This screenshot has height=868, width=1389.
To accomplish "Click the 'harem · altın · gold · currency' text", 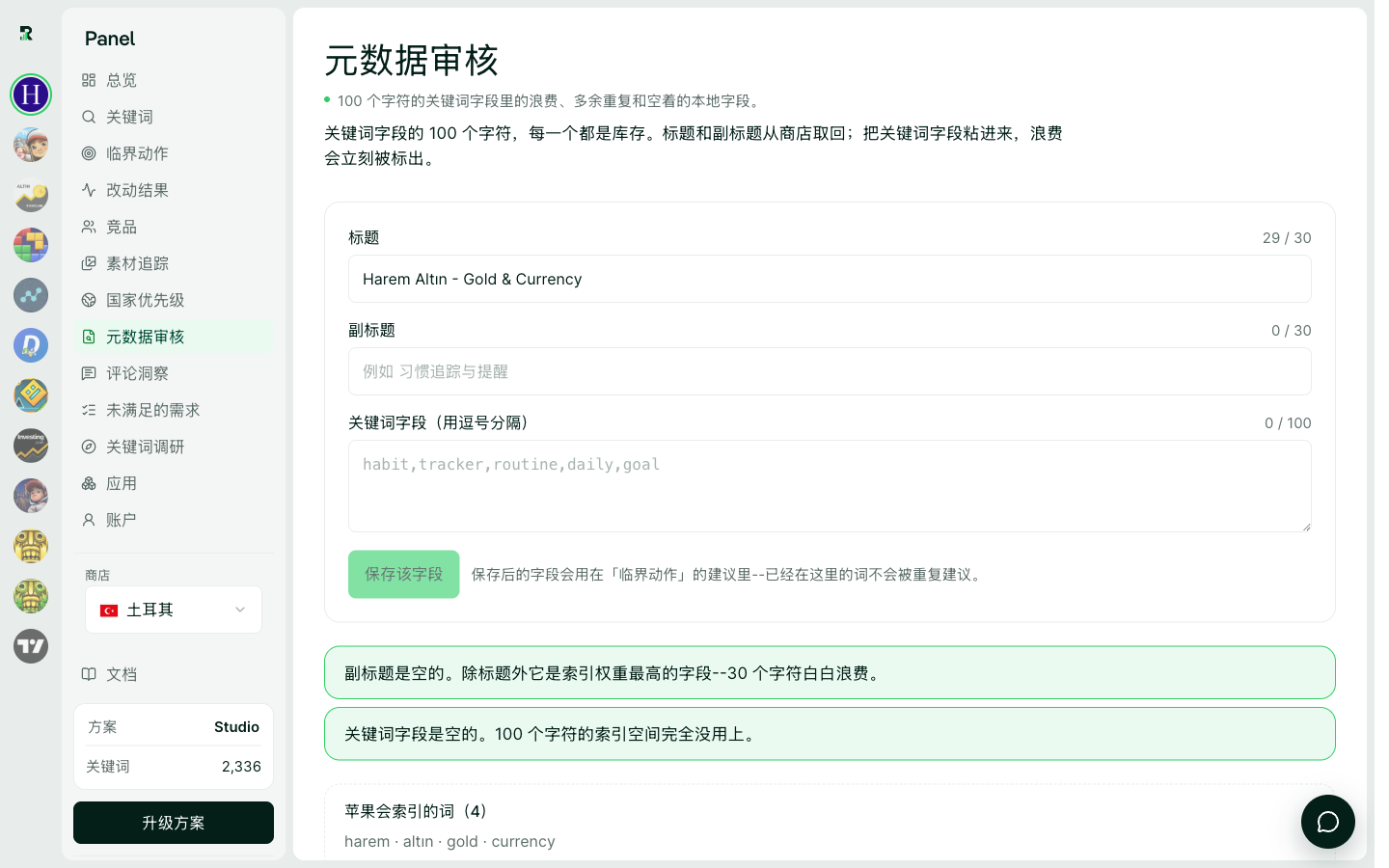I will pyautogui.click(x=449, y=842).
